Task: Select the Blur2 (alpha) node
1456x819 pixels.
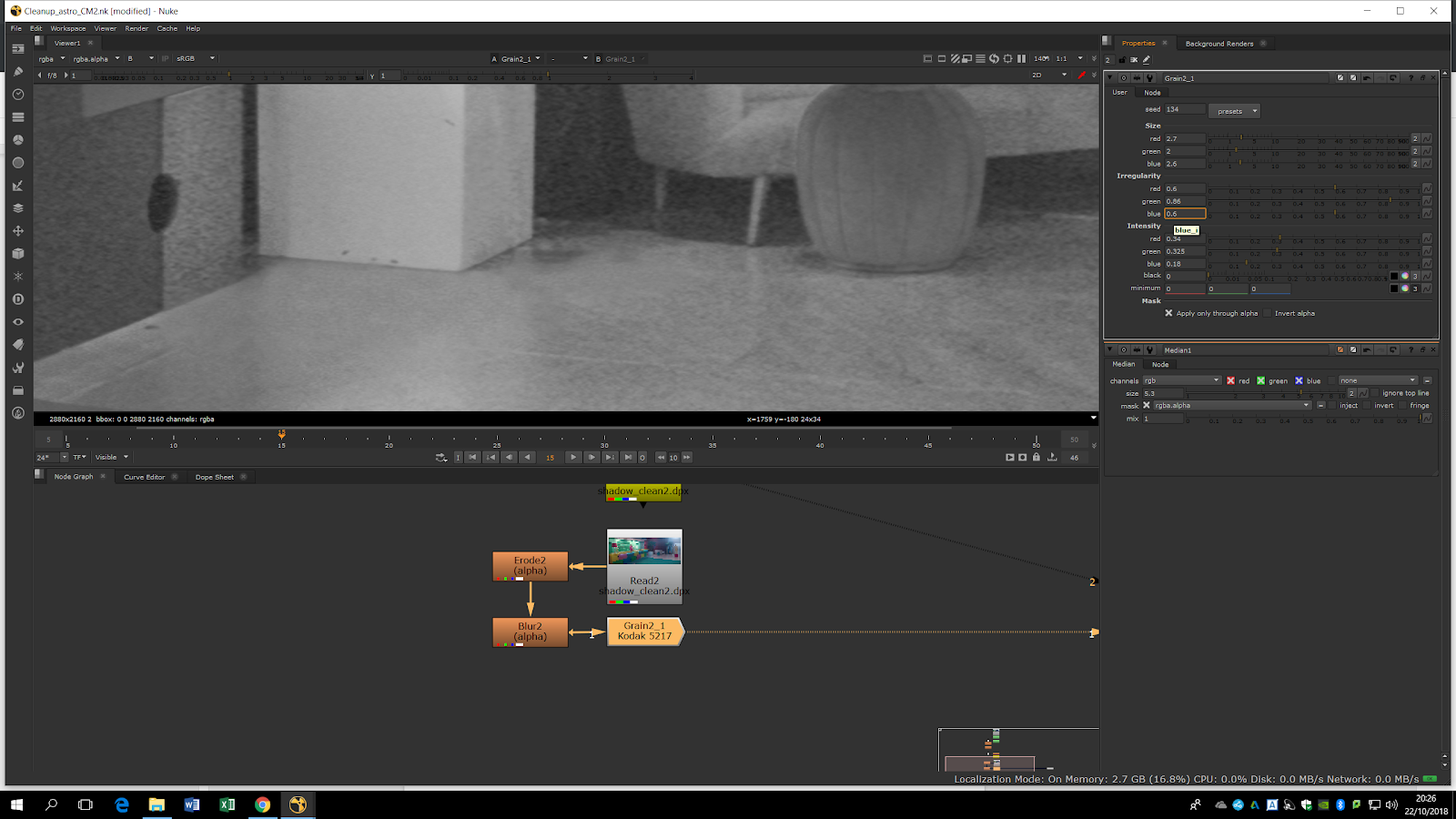Action: point(530,632)
